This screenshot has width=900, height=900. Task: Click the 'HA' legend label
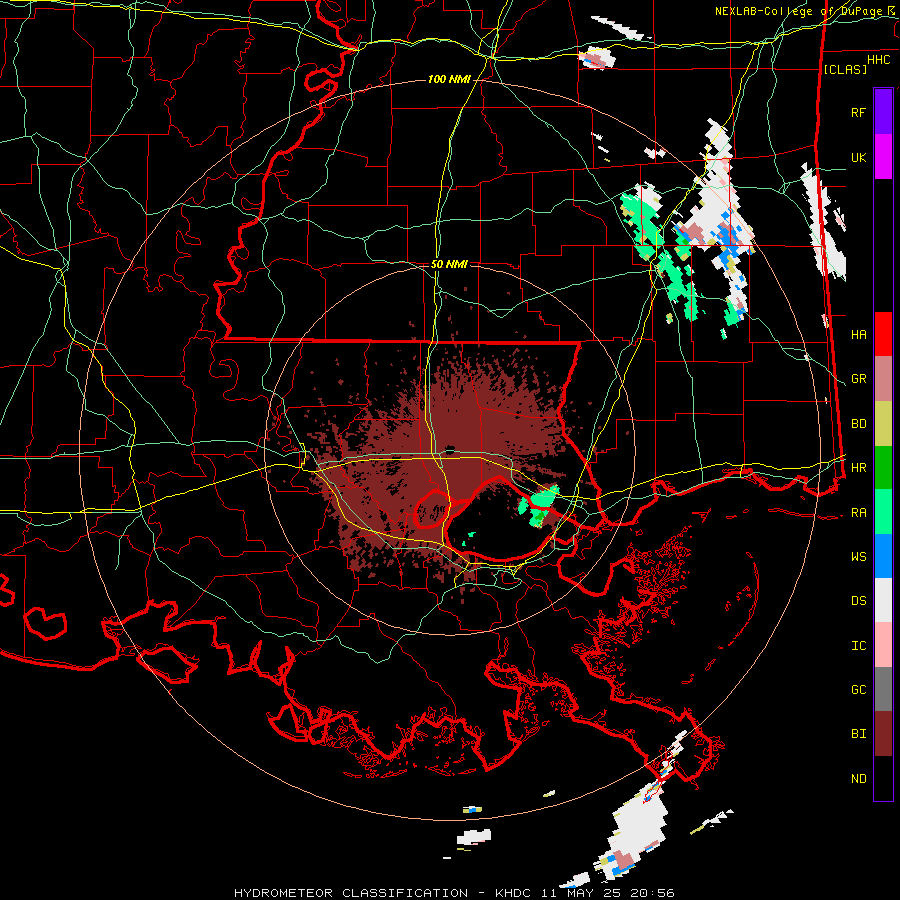click(858, 334)
